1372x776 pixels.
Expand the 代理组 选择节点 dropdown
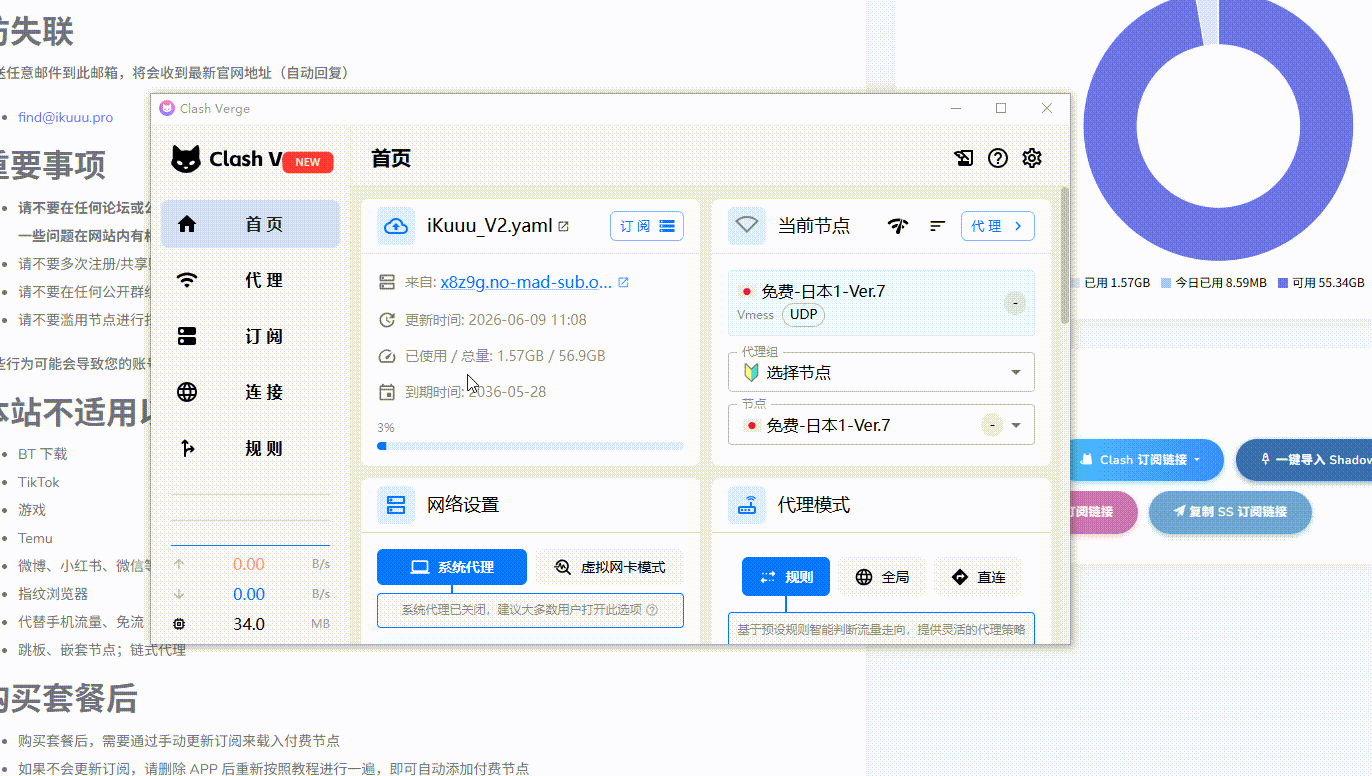coord(881,372)
